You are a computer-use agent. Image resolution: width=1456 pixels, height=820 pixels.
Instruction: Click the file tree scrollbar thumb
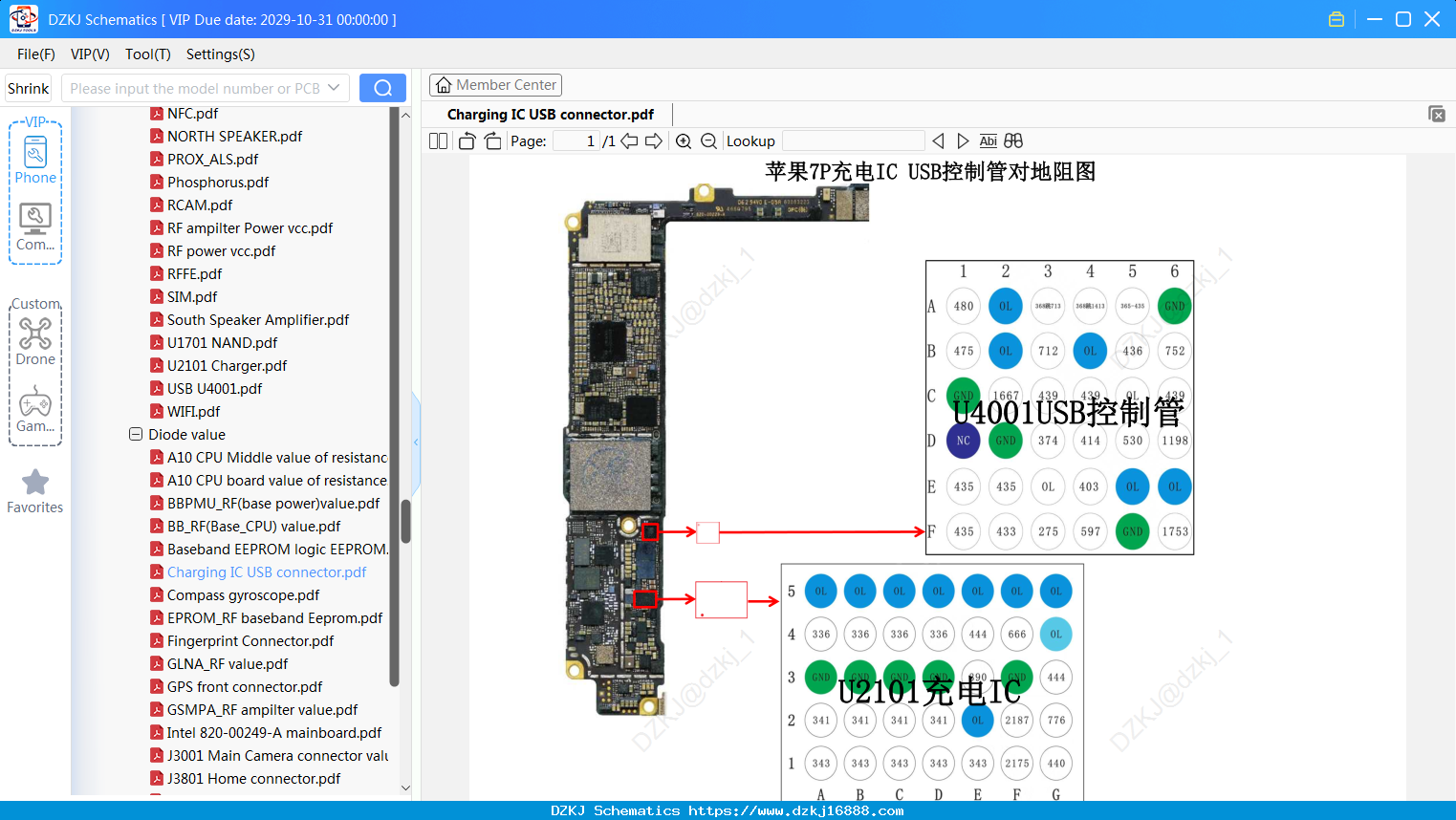tap(405, 521)
